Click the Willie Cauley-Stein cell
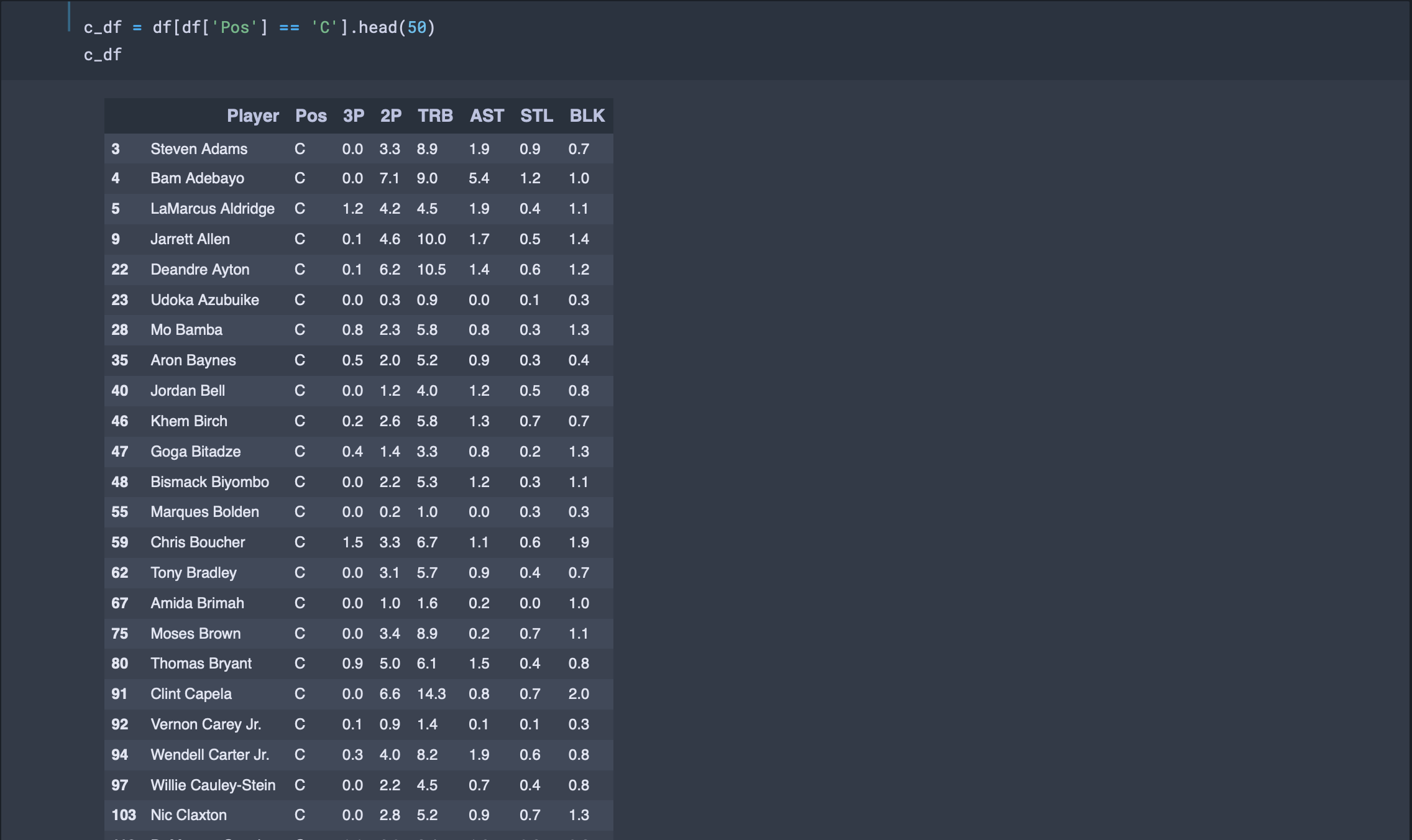 pyautogui.click(x=213, y=785)
